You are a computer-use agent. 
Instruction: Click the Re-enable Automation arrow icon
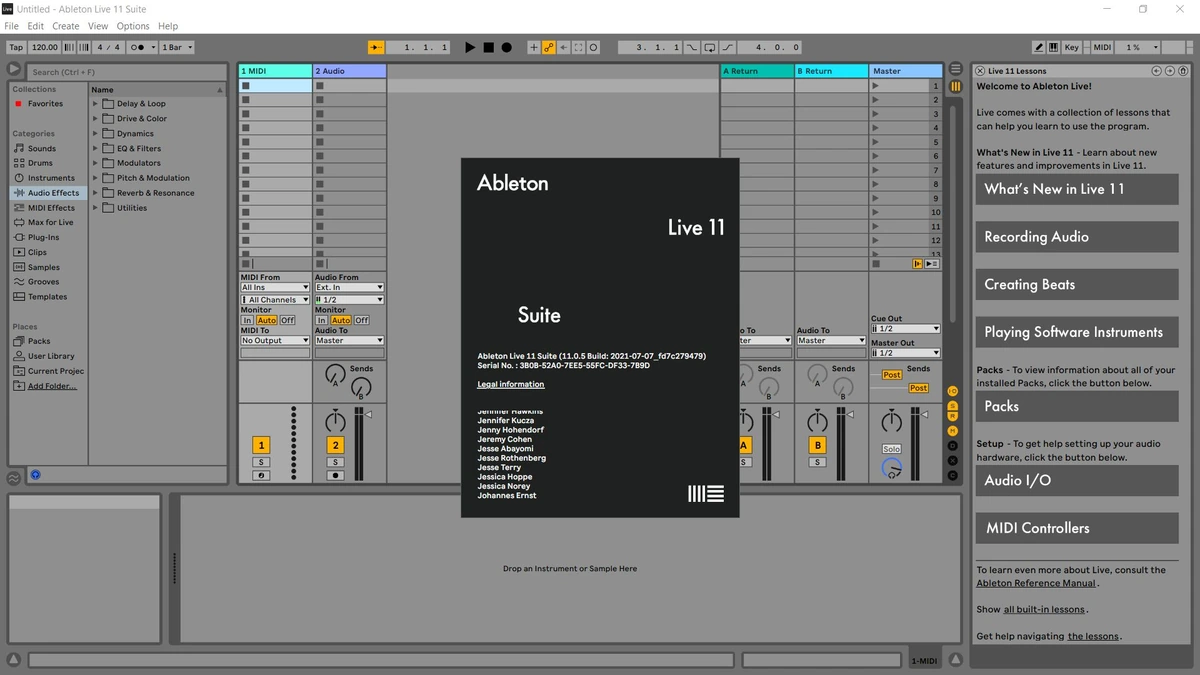(564, 47)
